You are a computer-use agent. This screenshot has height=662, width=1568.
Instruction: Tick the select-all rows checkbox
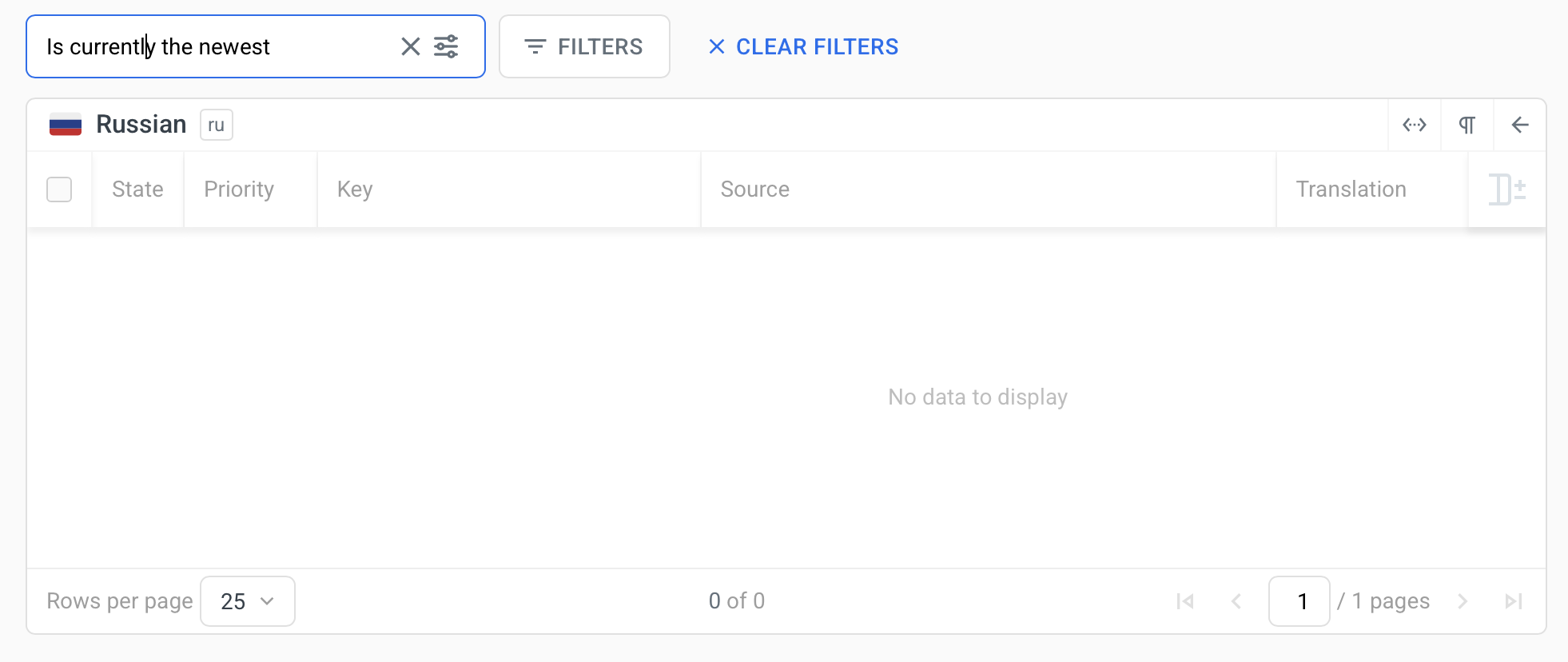[59, 189]
